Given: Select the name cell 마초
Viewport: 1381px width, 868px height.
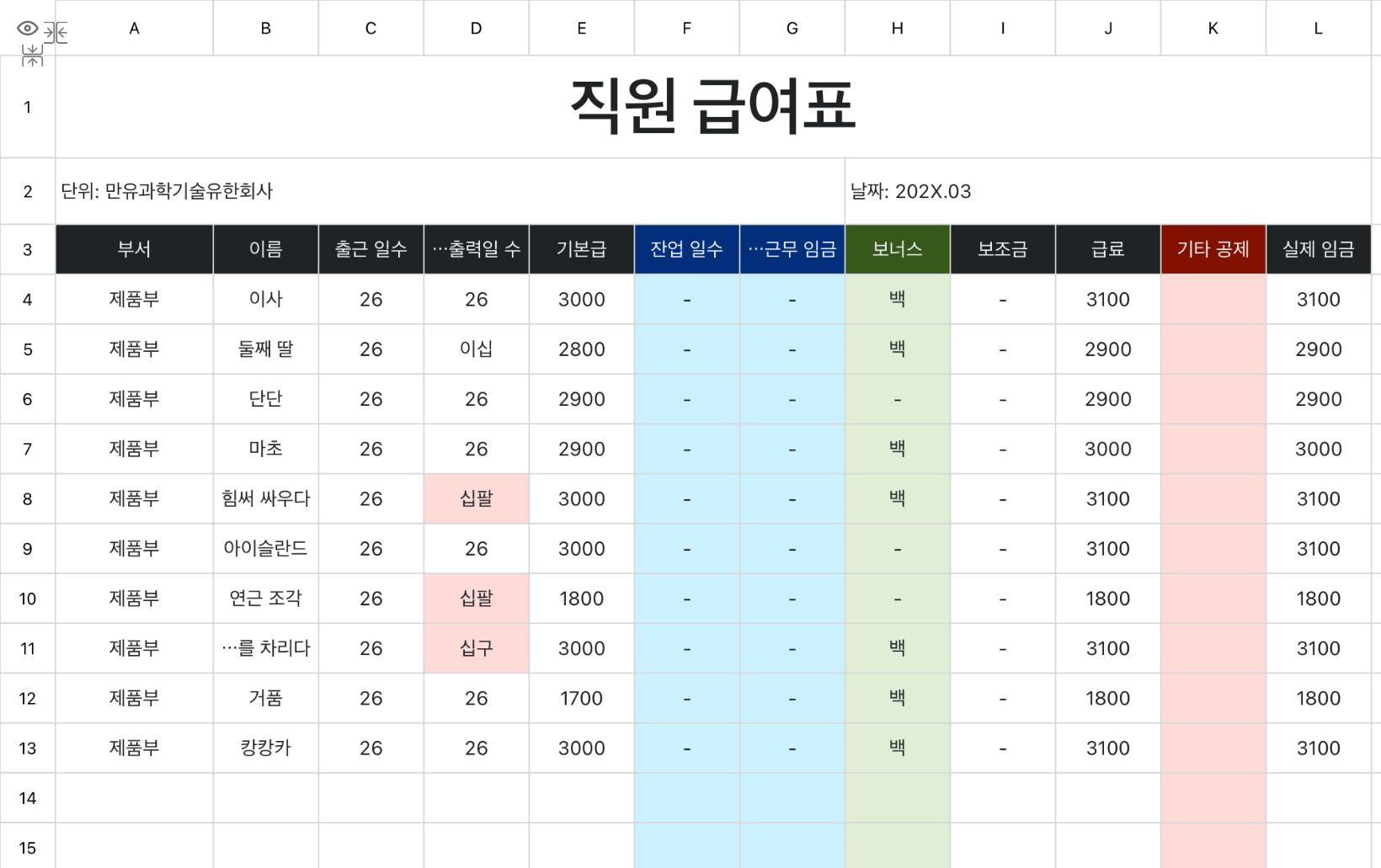Looking at the screenshot, I should [x=265, y=449].
